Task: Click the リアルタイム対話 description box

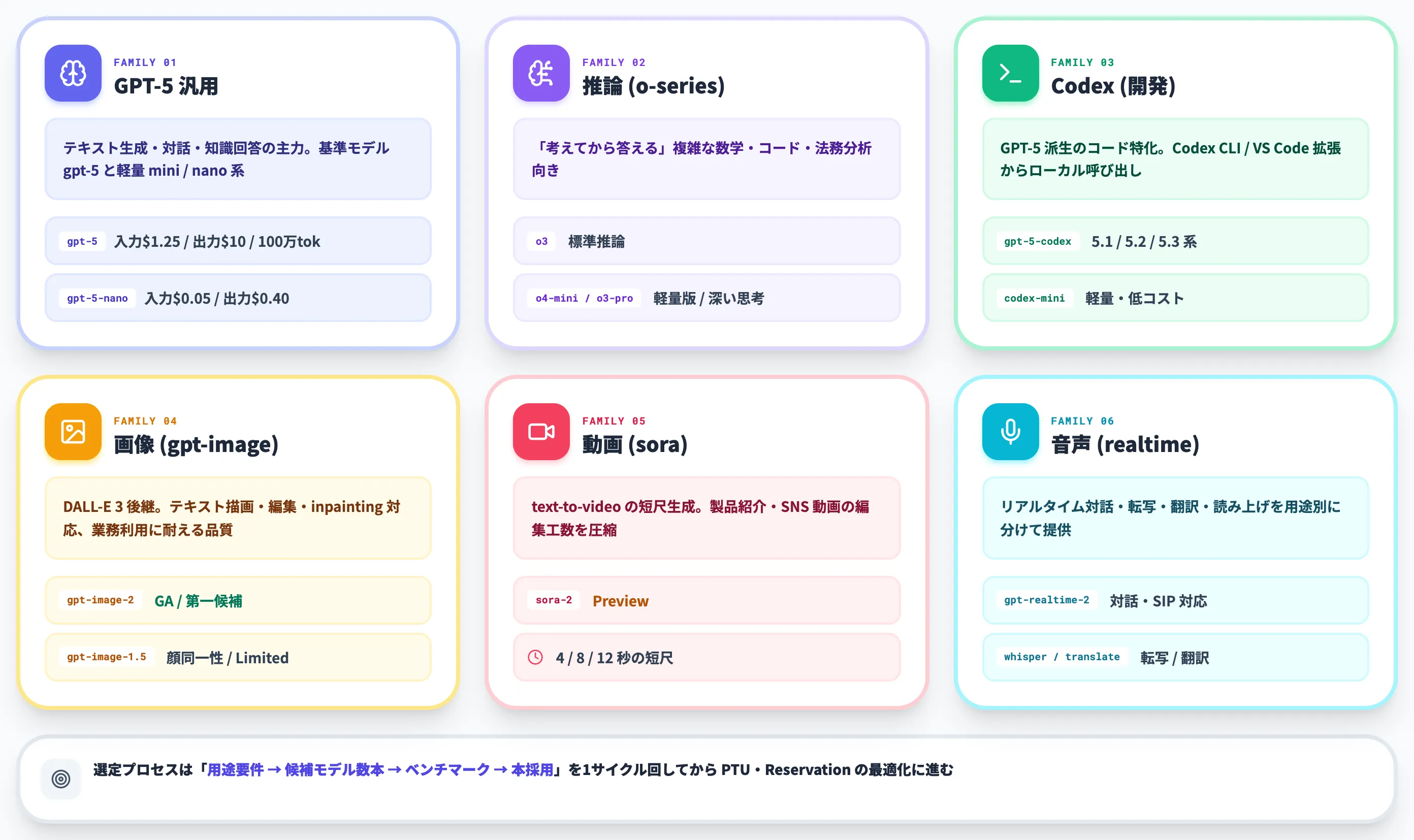Action: pos(1175,518)
